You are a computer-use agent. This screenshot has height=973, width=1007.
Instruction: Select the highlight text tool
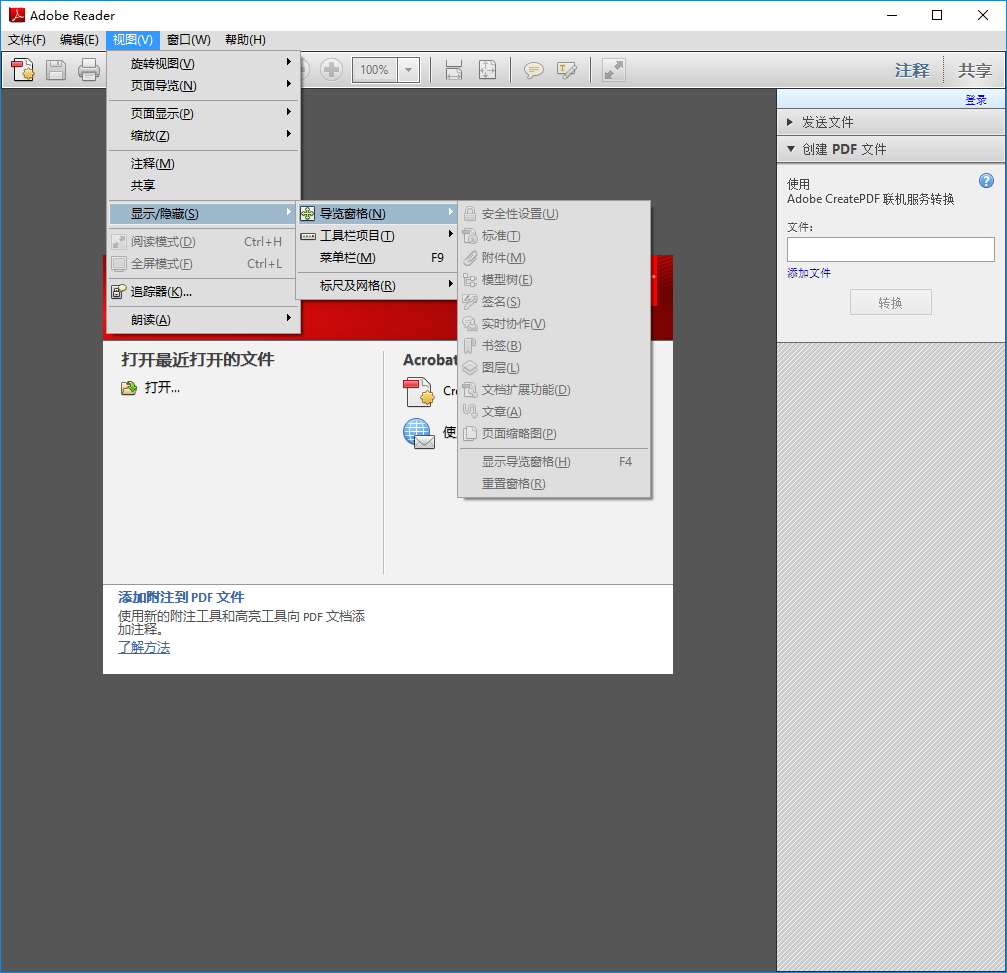[566, 69]
